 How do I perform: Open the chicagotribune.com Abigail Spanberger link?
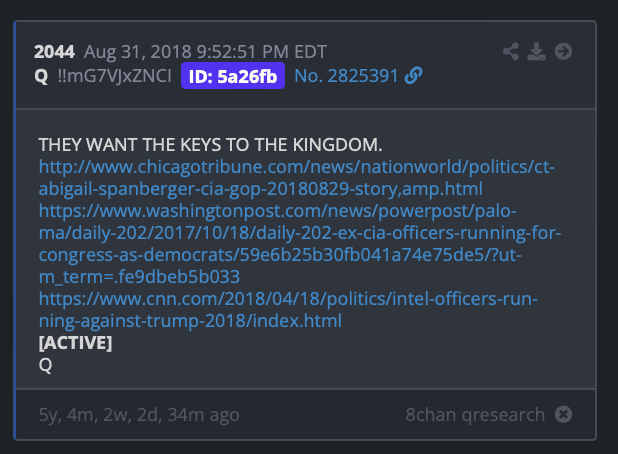296,178
